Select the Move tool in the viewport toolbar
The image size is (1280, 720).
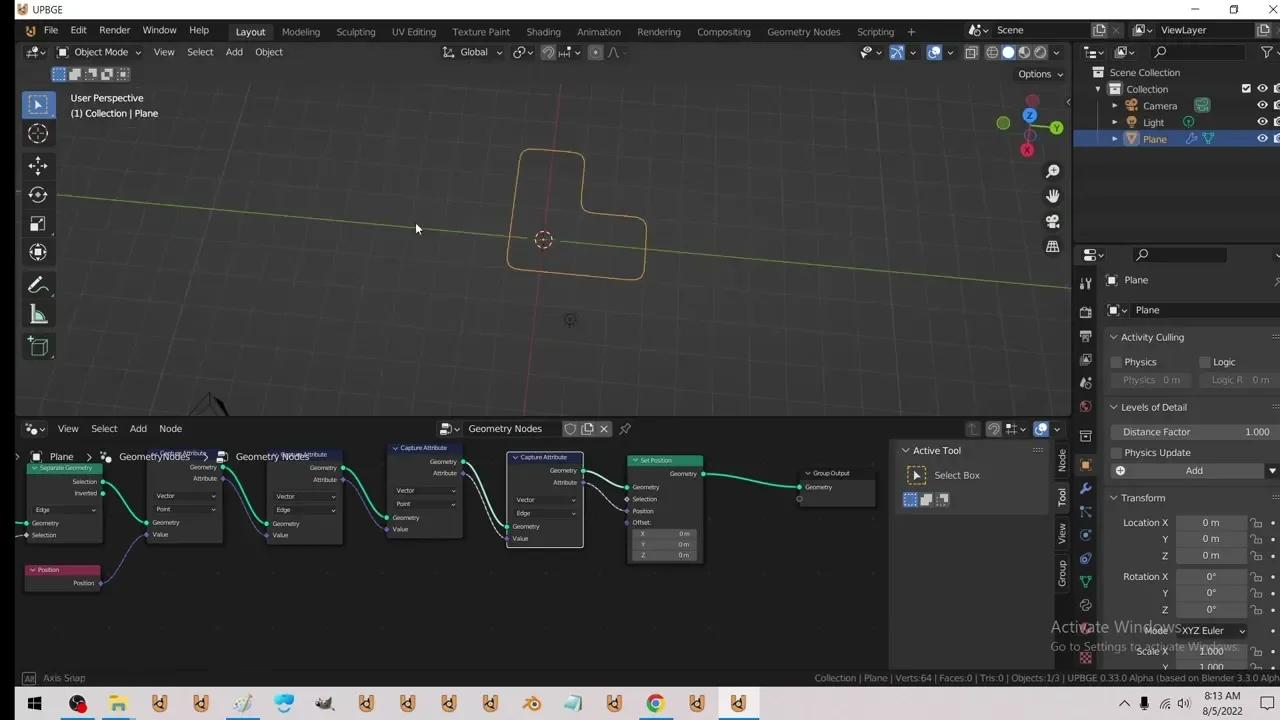click(38, 165)
